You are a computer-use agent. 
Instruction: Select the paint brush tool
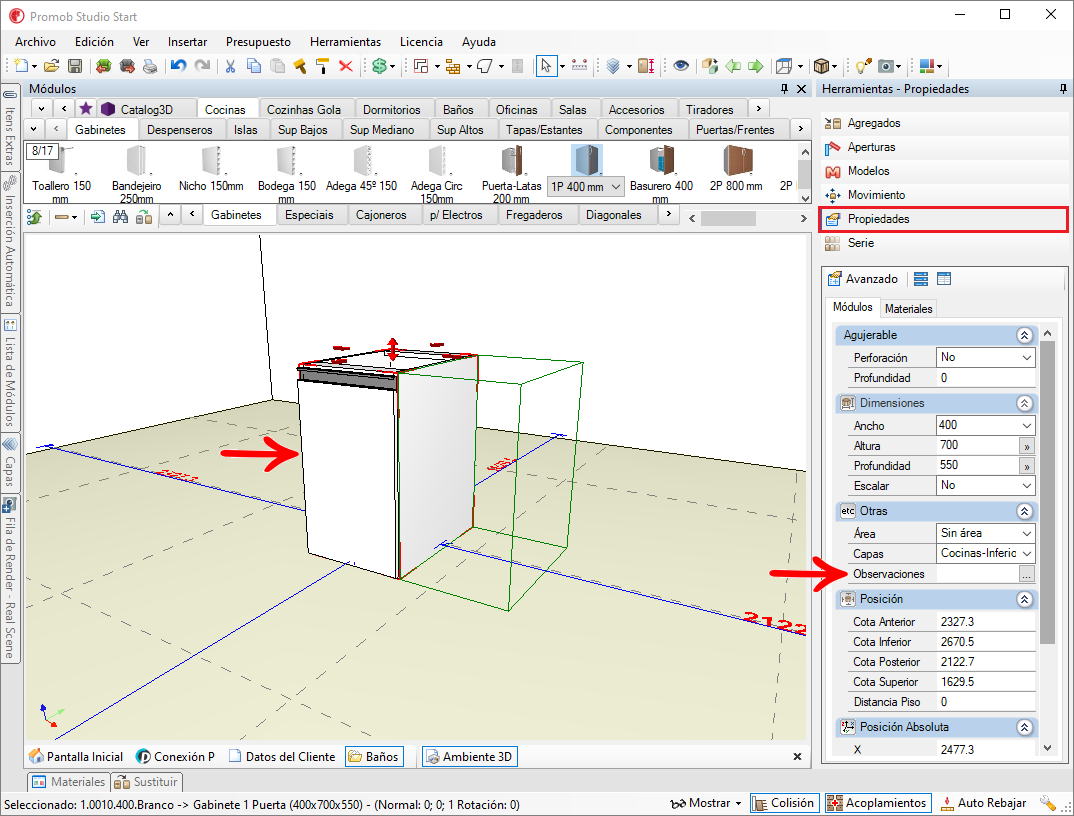[x=299, y=66]
